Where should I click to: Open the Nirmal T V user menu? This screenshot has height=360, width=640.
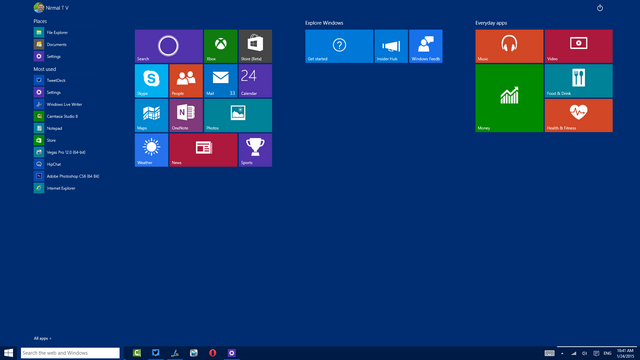(51, 8)
